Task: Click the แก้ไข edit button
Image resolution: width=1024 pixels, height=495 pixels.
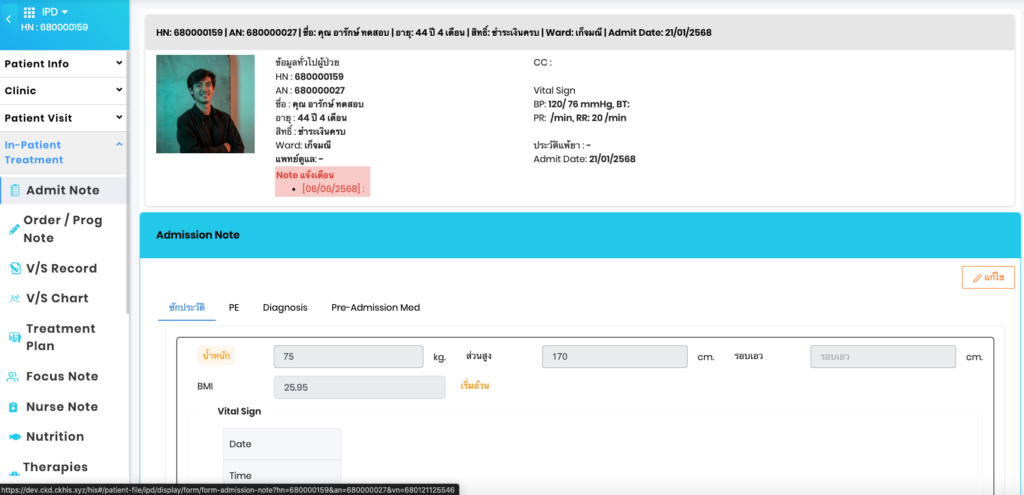Action: [x=987, y=277]
